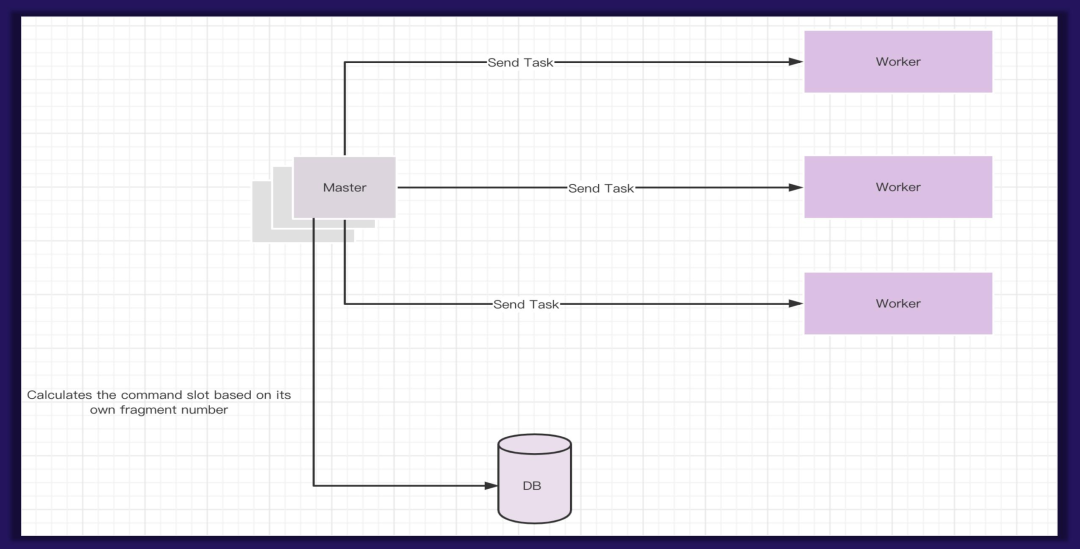1080x549 pixels.
Task: Select the Master node box
Action: click(344, 187)
